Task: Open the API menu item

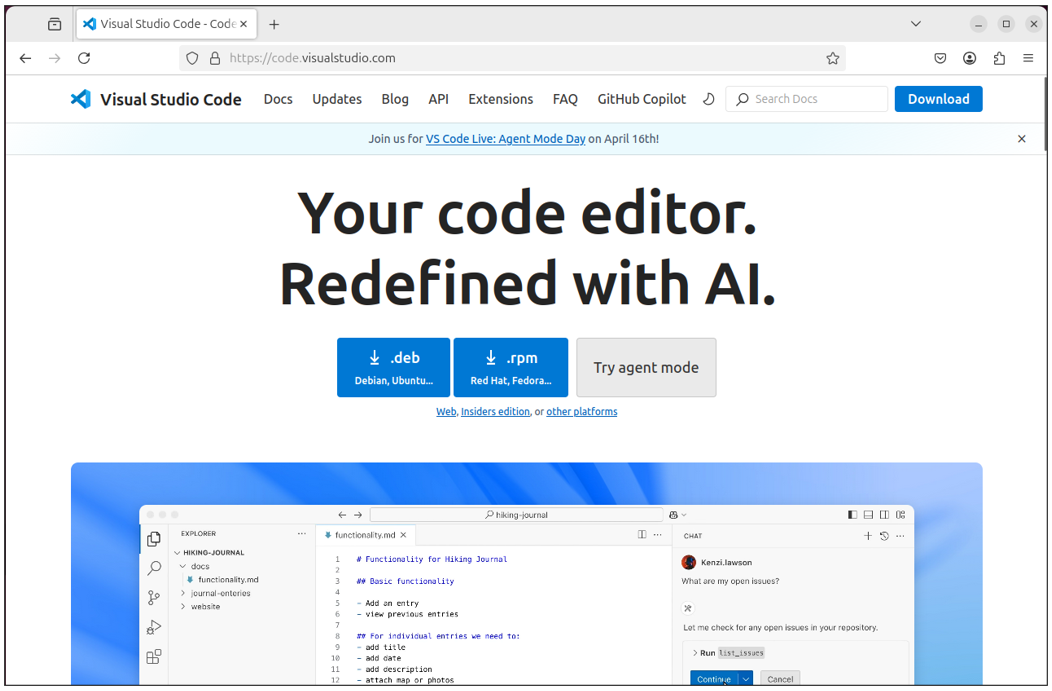Action: tap(438, 99)
